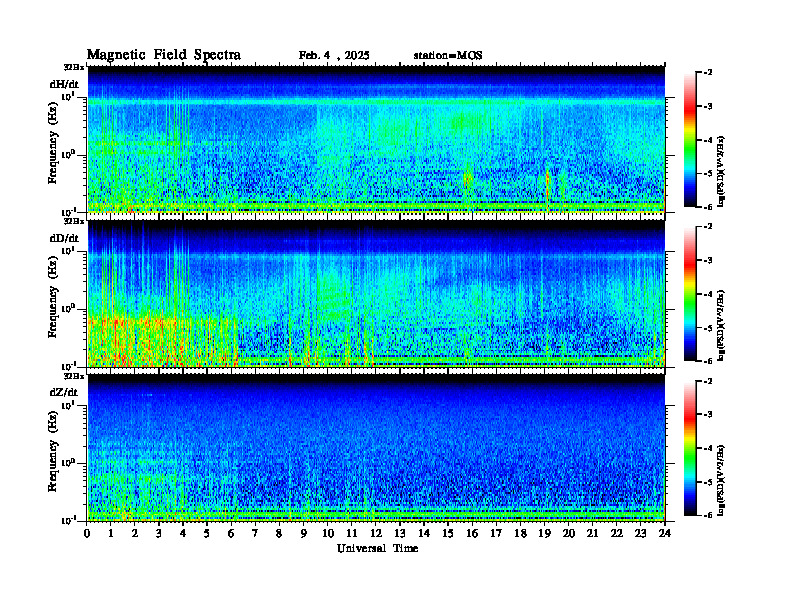This screenshot has width=792, height=612.
Task: Click hour "12" on the Universal Time axis
Action: 376,533
